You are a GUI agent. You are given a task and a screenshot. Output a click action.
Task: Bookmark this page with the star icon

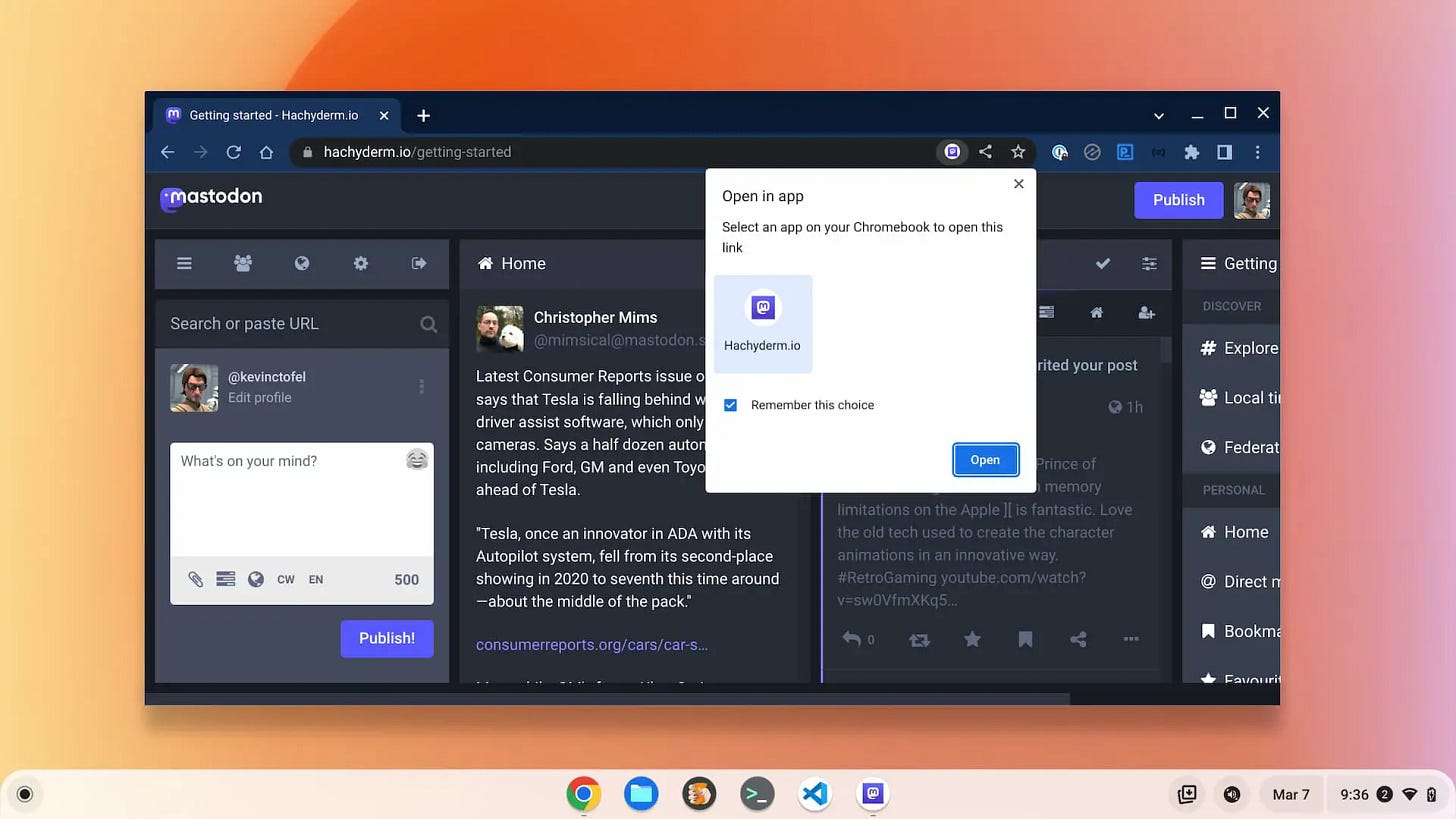1018,152
